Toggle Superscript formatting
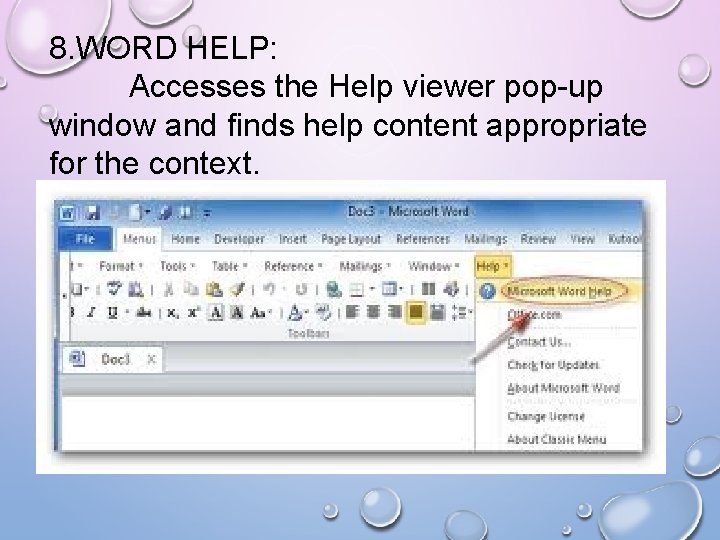The image size is (720, 540). point(194,313)
